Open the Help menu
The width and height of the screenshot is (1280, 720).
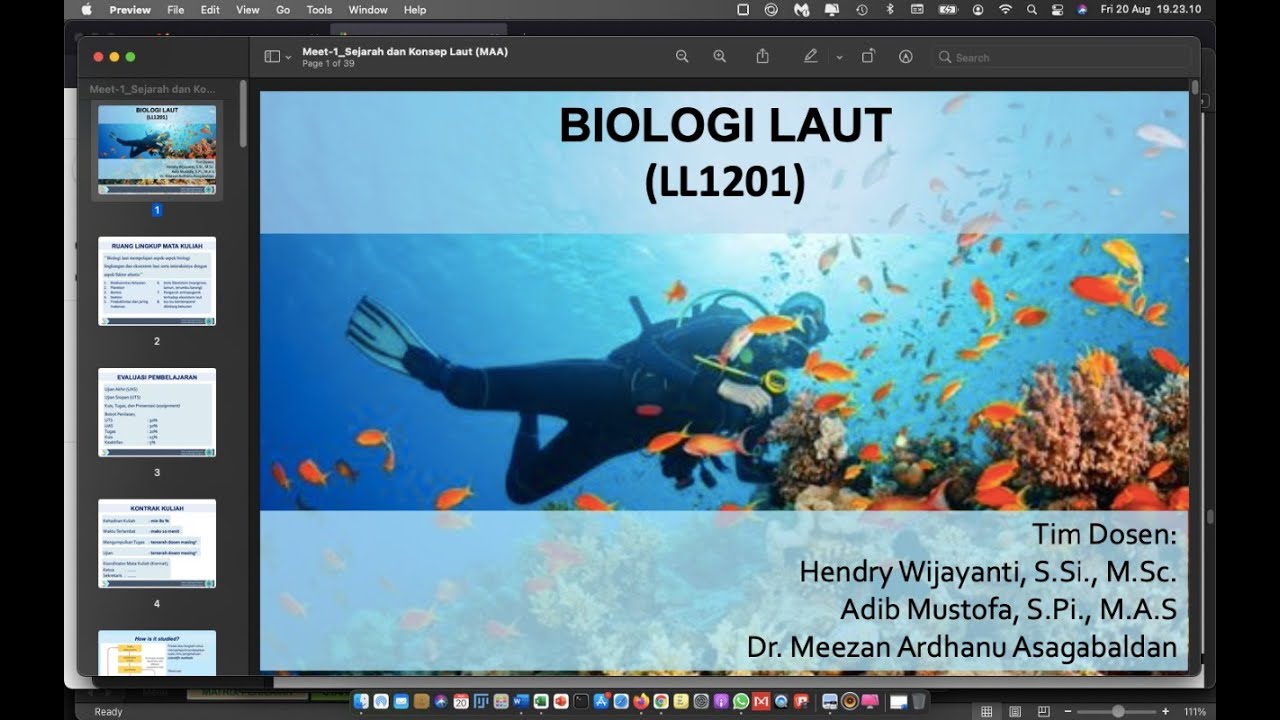415,10
